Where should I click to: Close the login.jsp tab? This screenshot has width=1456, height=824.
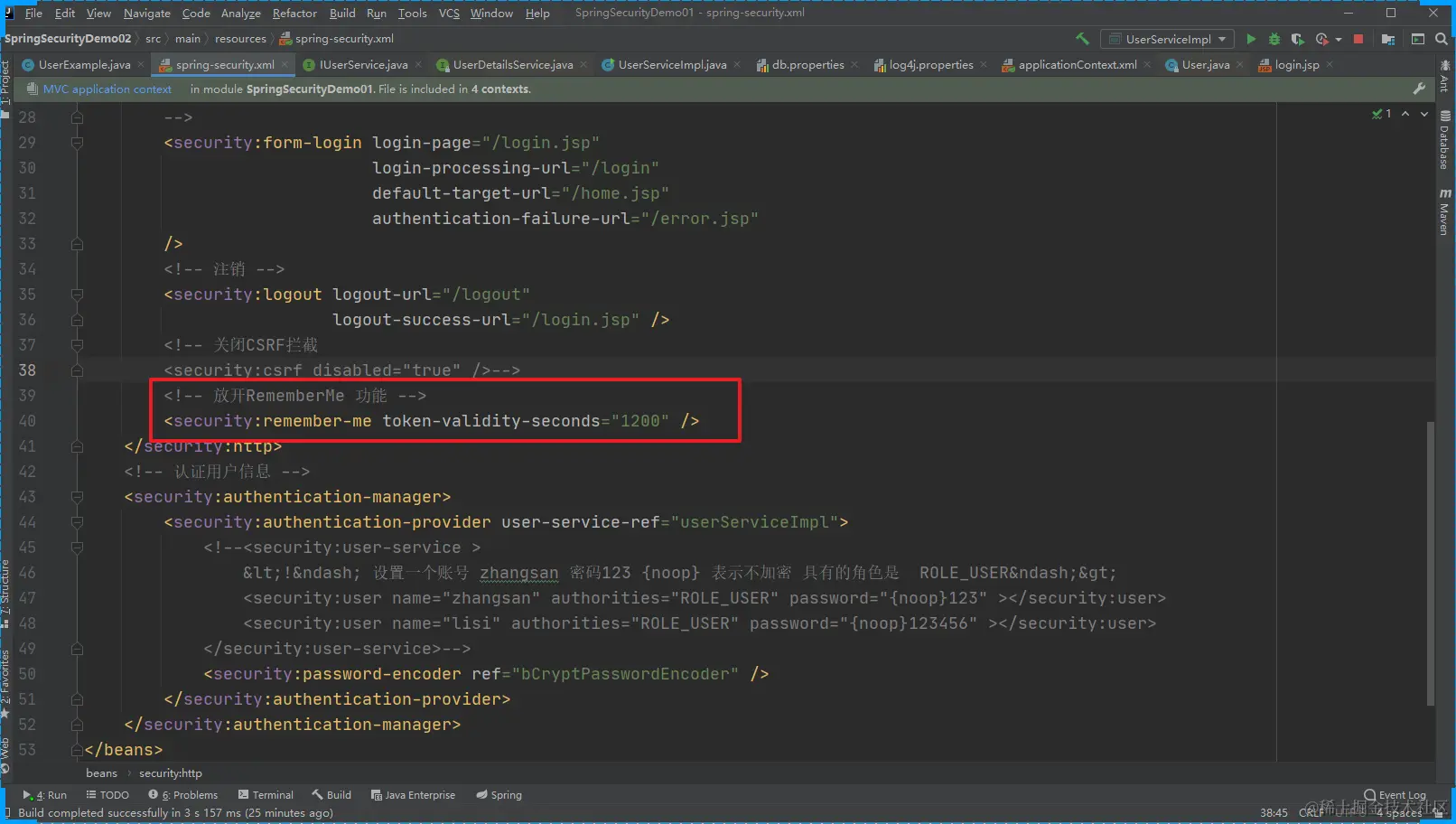[1330, 64]
